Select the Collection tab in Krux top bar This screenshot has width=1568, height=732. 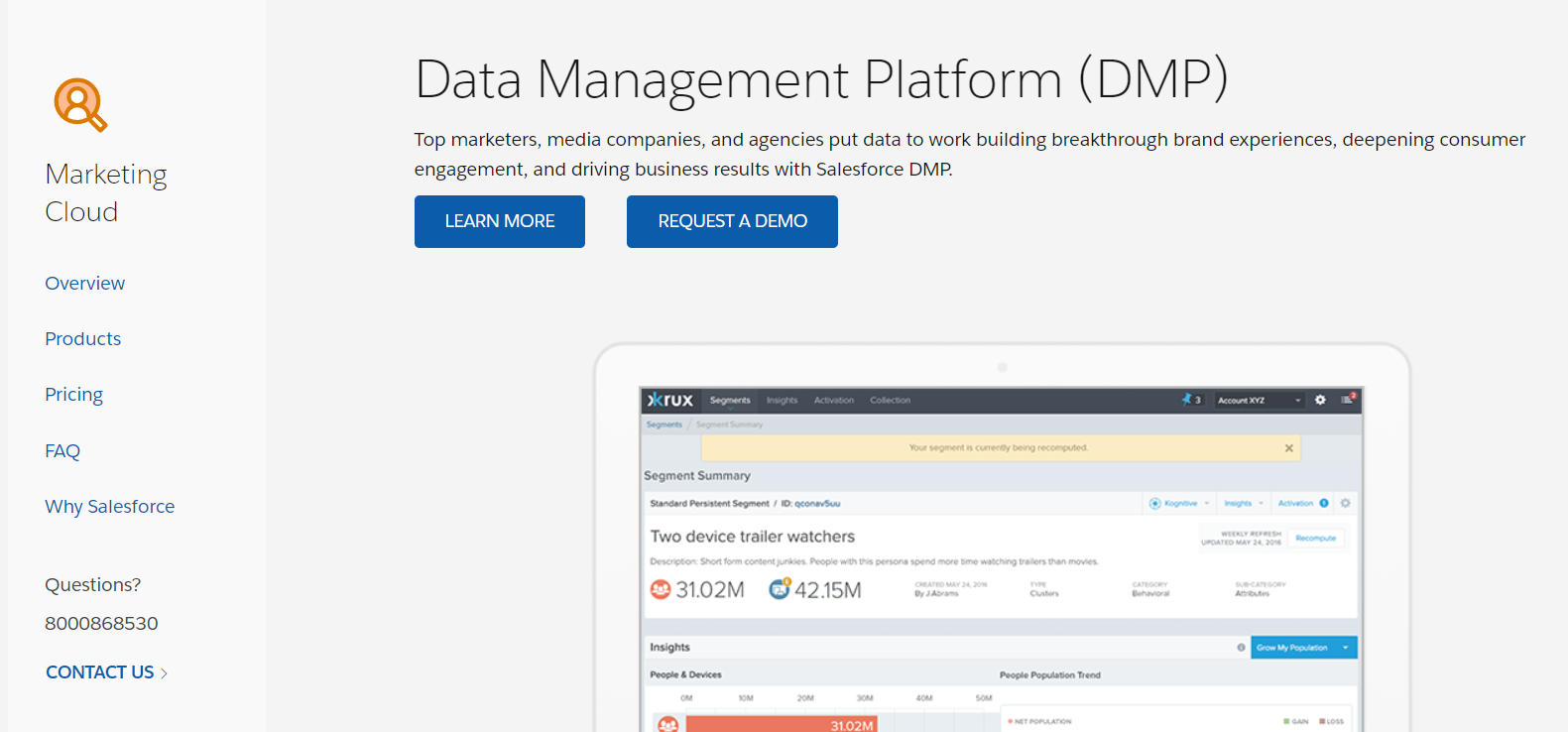[890, 401]
